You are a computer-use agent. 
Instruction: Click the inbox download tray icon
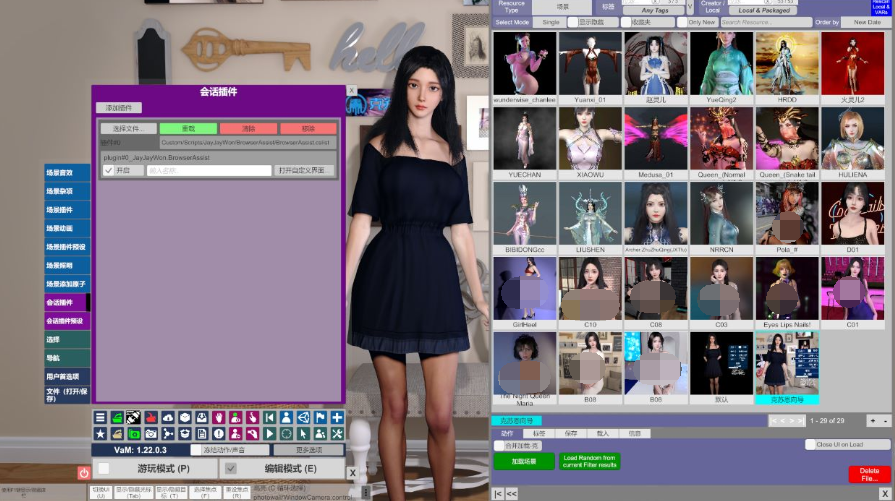point(202,418)
